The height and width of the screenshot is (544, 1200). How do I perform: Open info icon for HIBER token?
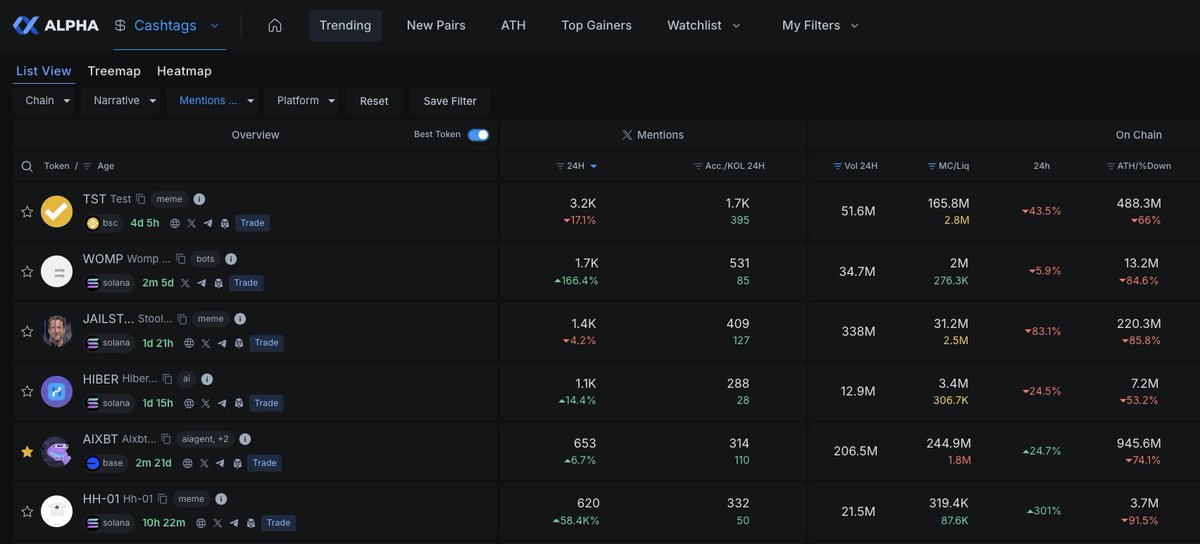click(x=207, y=380)
